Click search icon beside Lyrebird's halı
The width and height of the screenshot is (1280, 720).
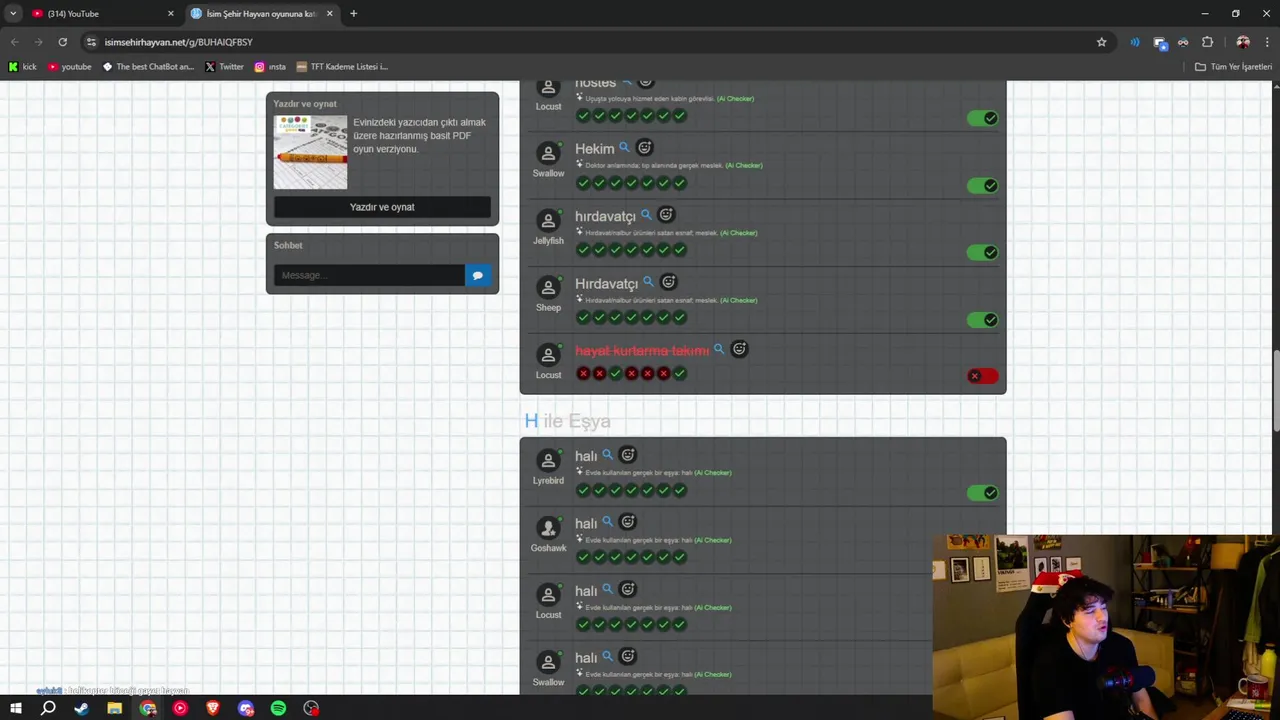click(607, 455)
